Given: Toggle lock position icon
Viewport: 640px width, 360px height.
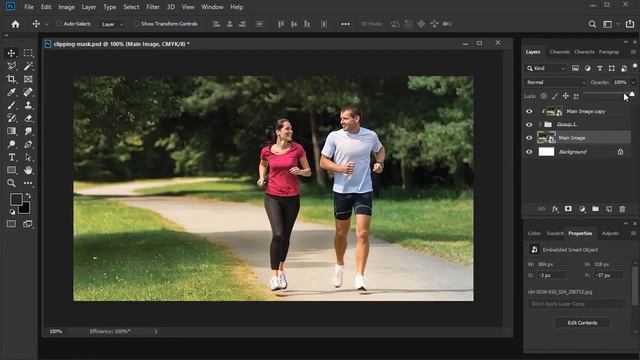Looking at the screenshot, I should click(x=566, y=96).
